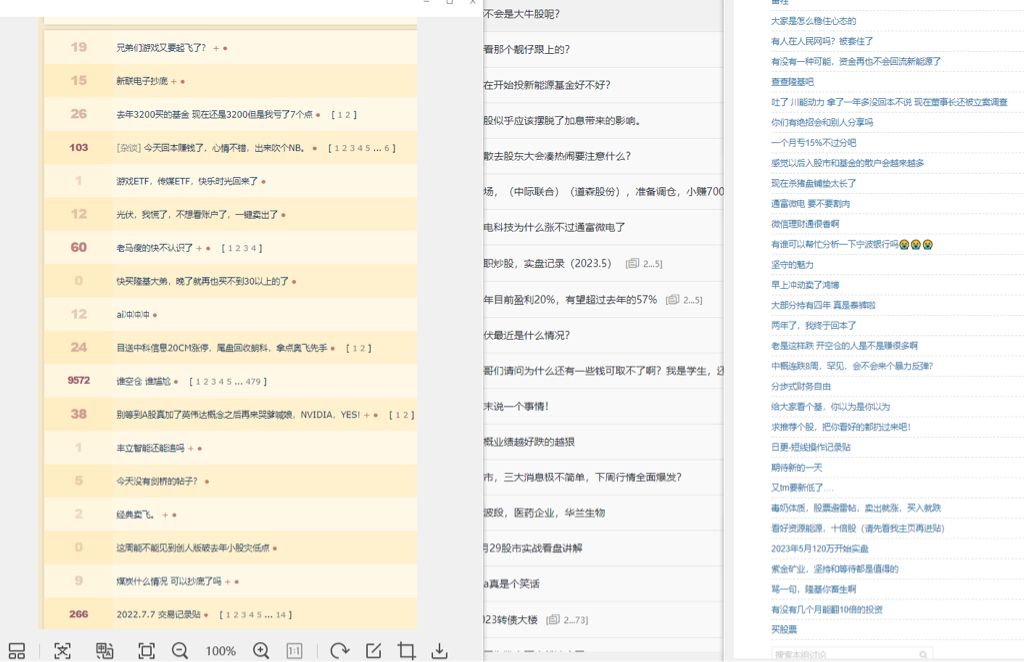Open sidebar link 坚守的魅力
Image resolution: width=1024 pixels, height=662 pixels.
click(x=792, y=264)
